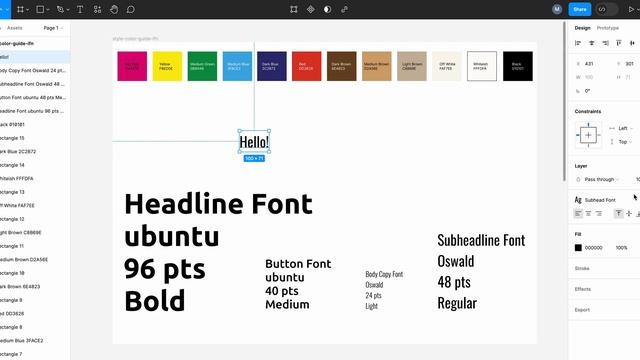
Task: Click the user avatar M
Action: coord(557,9)
